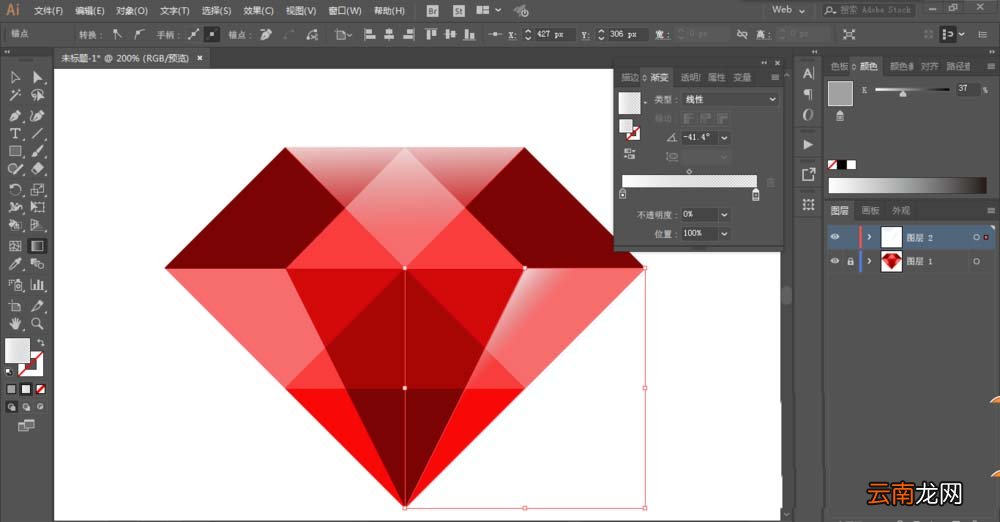Open the gradient angle dropdown arrow

(724, 137)
